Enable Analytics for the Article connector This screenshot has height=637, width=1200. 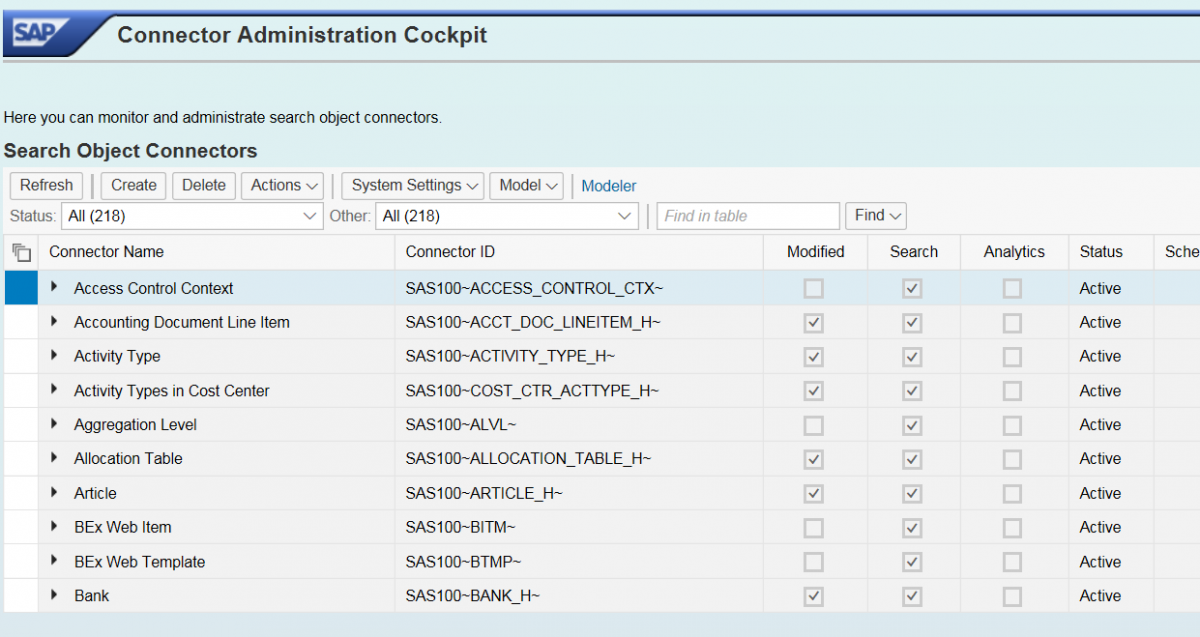[1012, 492]
